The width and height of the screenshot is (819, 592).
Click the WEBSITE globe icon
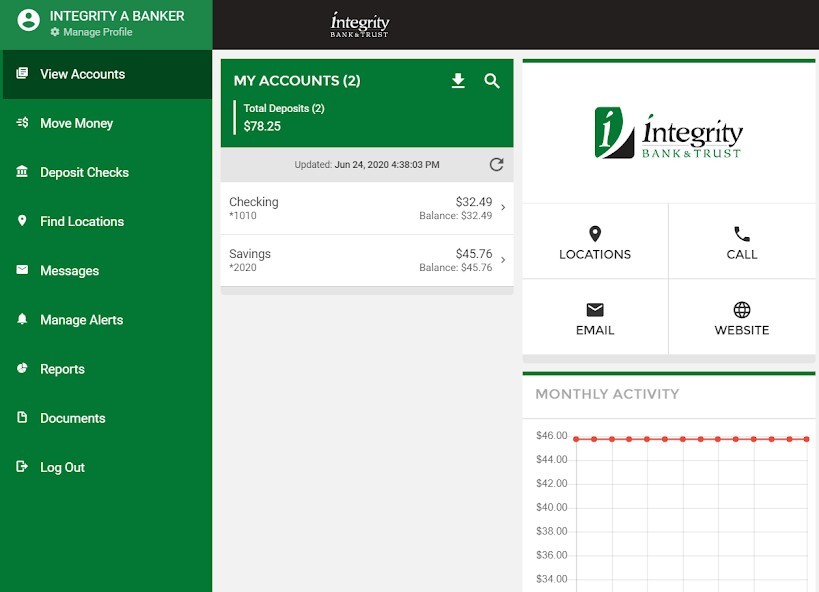pyautogui.click(x=742, y=309)
